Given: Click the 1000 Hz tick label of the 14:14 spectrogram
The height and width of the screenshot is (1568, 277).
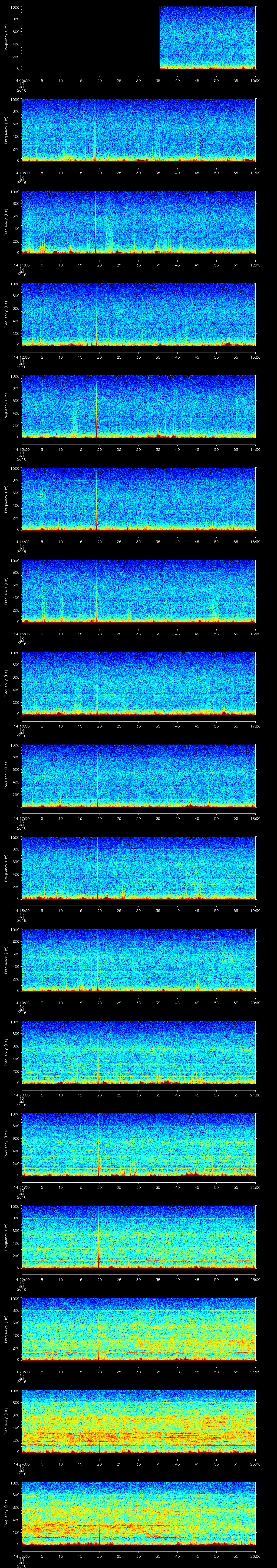Looking at the screenshot, I should pyautogui.click(x=15, y=469).
